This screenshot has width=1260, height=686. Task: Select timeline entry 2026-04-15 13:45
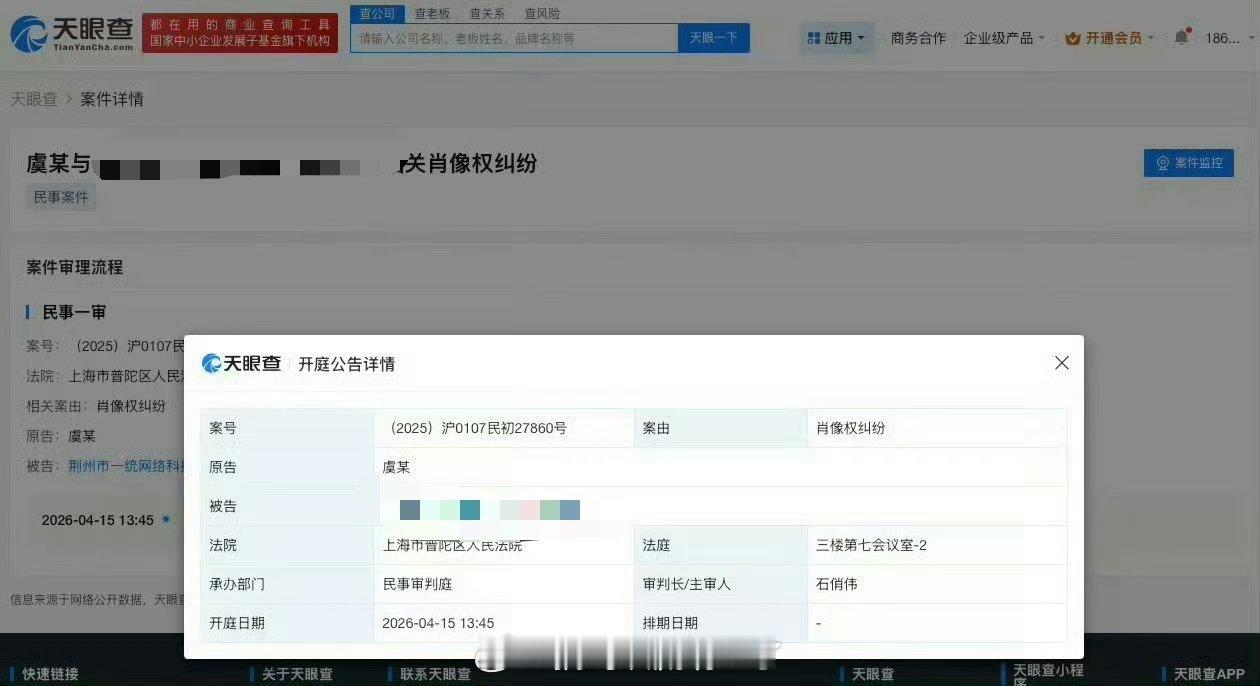(98, 520)
